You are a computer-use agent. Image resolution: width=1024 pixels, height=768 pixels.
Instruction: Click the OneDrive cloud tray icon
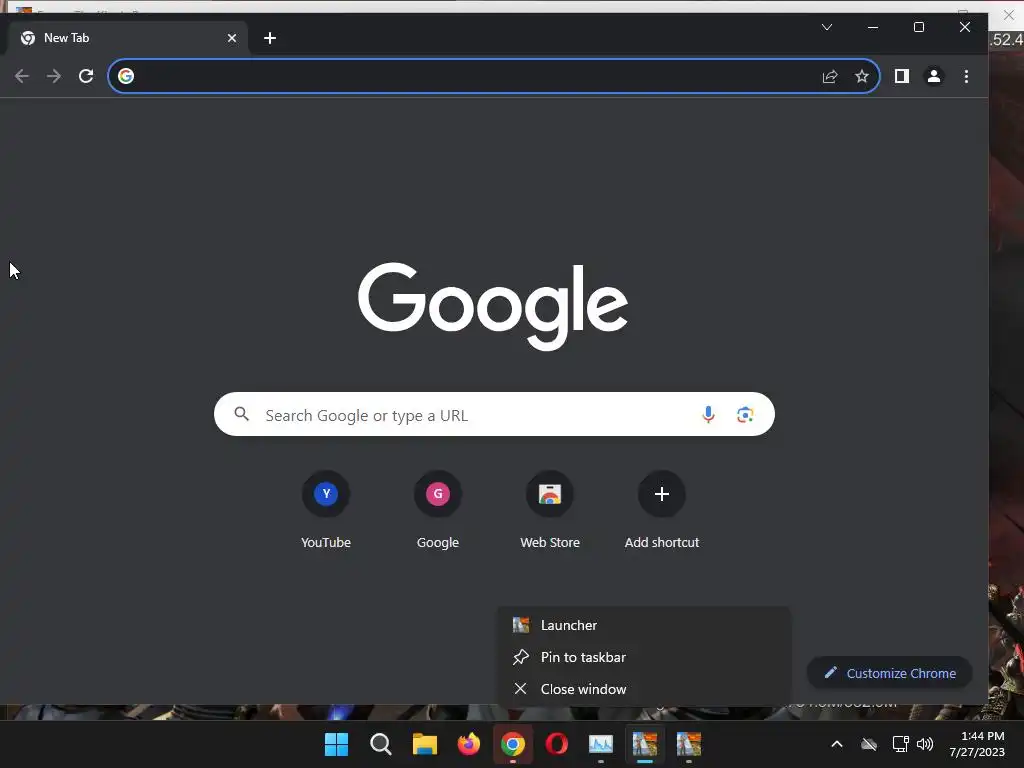click(869, 744)
